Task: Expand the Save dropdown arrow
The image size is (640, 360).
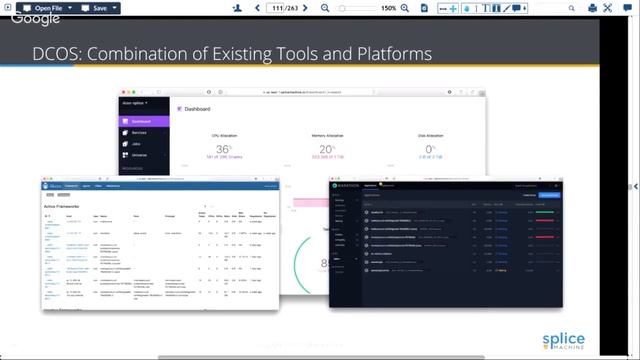Action: click(114, 8)
